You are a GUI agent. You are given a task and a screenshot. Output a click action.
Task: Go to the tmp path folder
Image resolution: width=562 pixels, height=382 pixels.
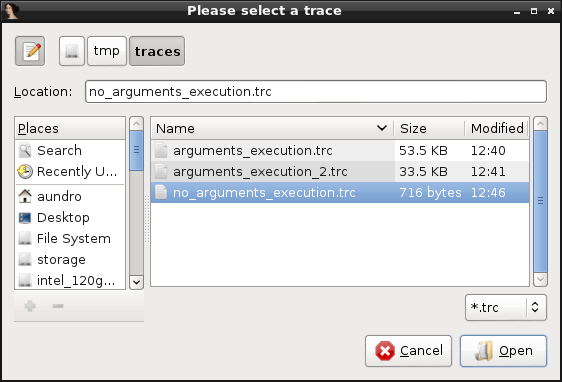[x=107, y=51]
